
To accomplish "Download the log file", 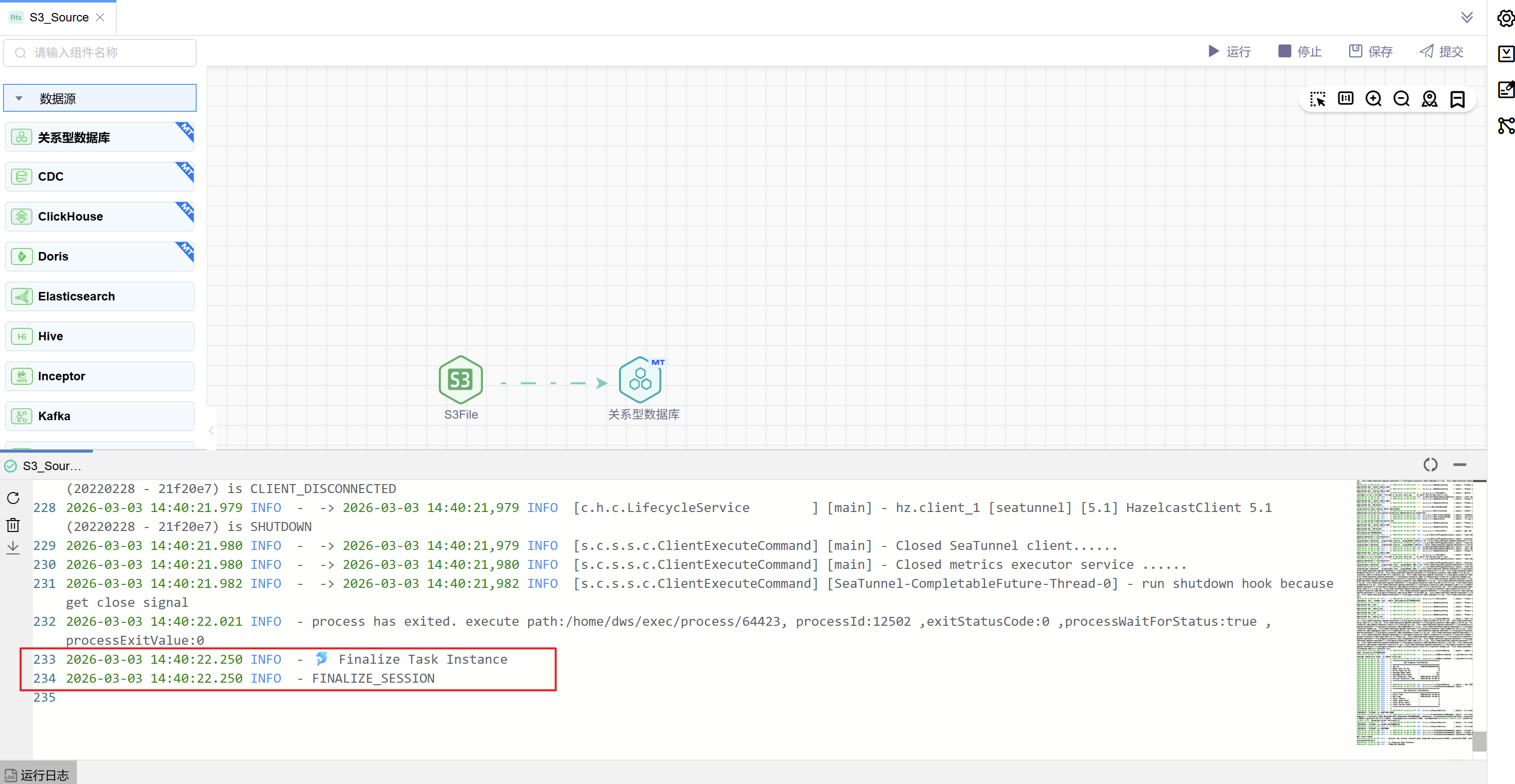I will tap(13, 547).
